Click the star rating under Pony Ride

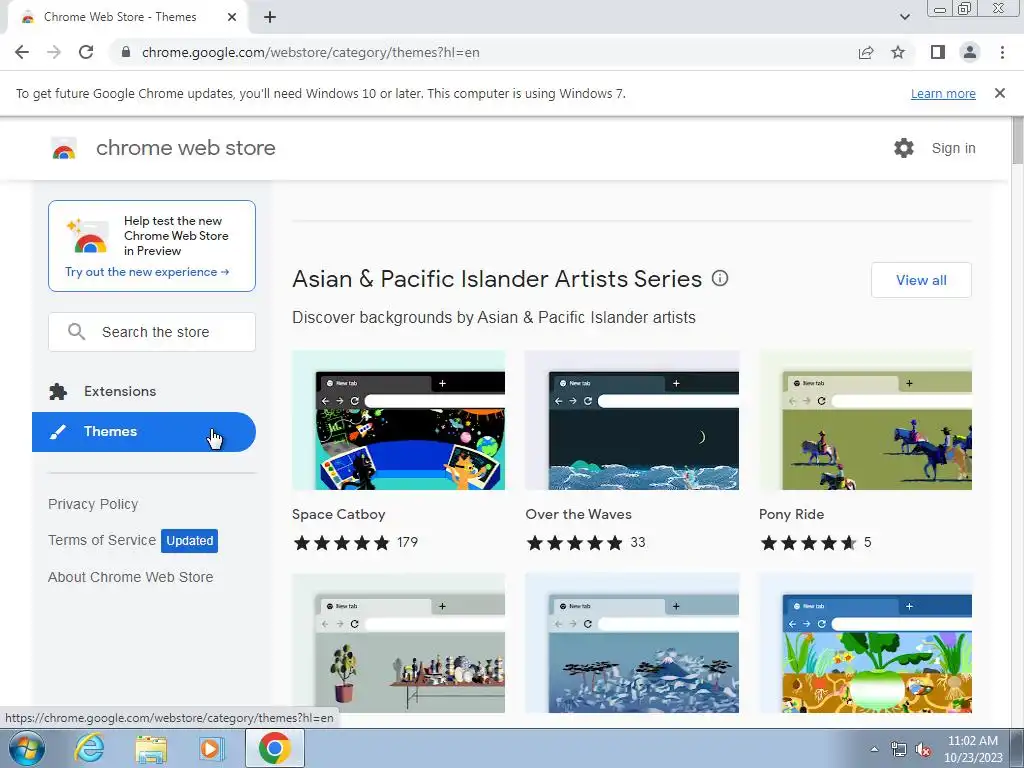coord(808,543)
